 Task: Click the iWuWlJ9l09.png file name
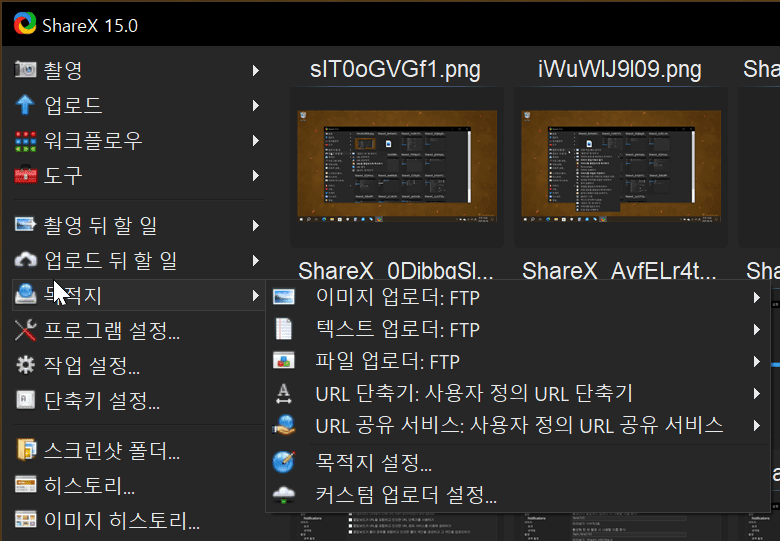pos(619,70)
